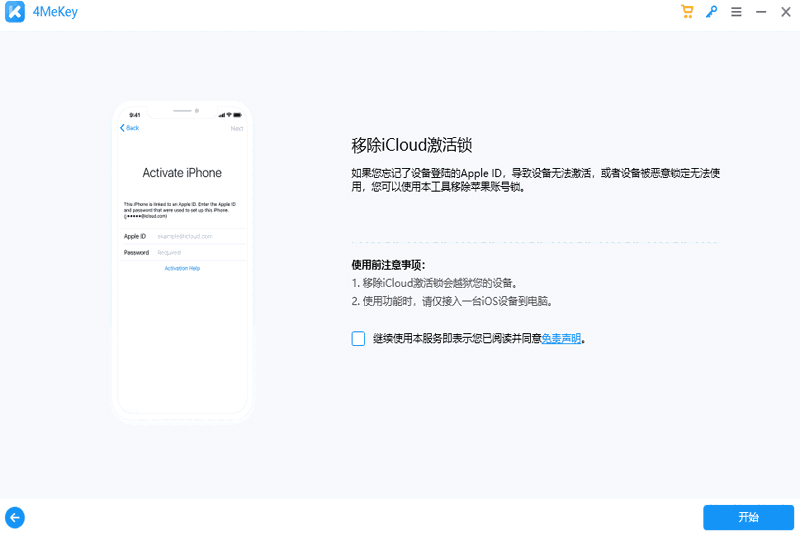The height and width of the screenshot is (533, 800).
Task: Click note 1 about jailbreaking device
Action: pos(434,283)
